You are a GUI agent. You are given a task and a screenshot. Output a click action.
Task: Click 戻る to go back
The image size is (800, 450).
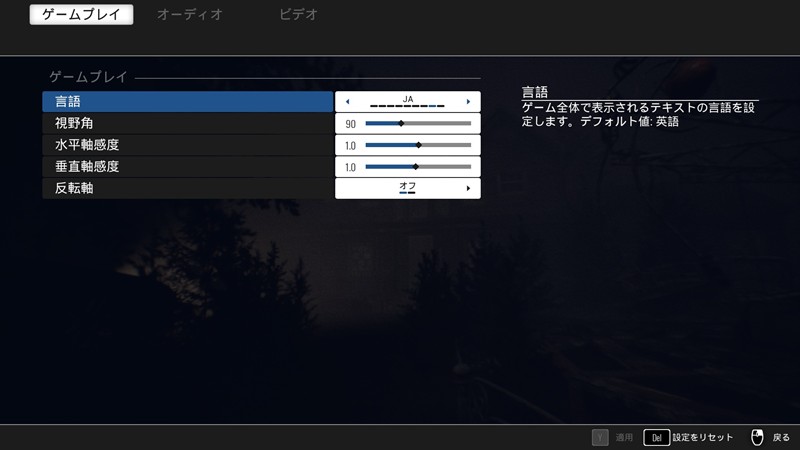(x=781, y=437)
